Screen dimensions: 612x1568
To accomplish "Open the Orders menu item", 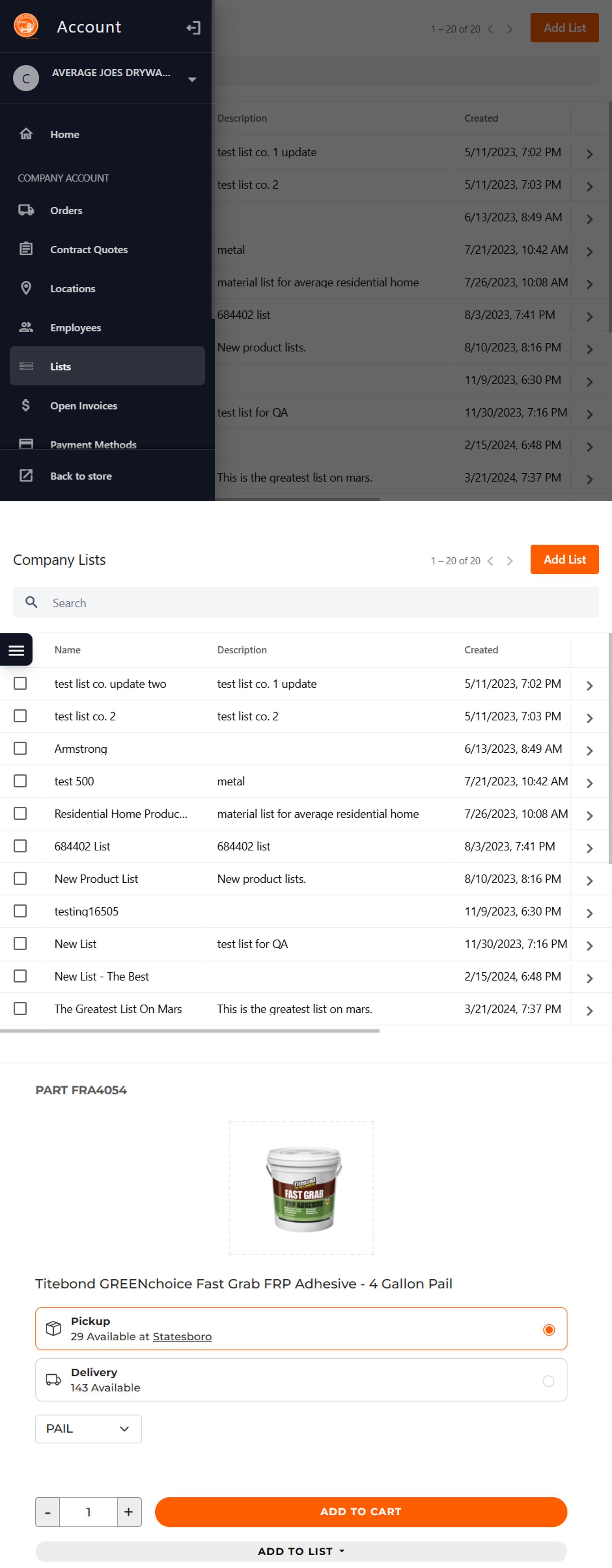I will [x=107, y=210].
